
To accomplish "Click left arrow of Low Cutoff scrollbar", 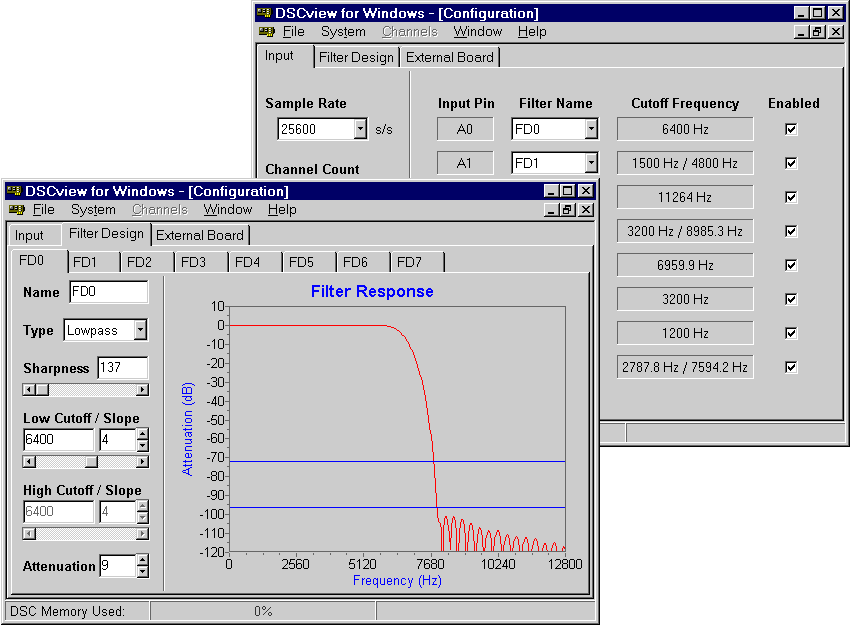I will 29,462.
